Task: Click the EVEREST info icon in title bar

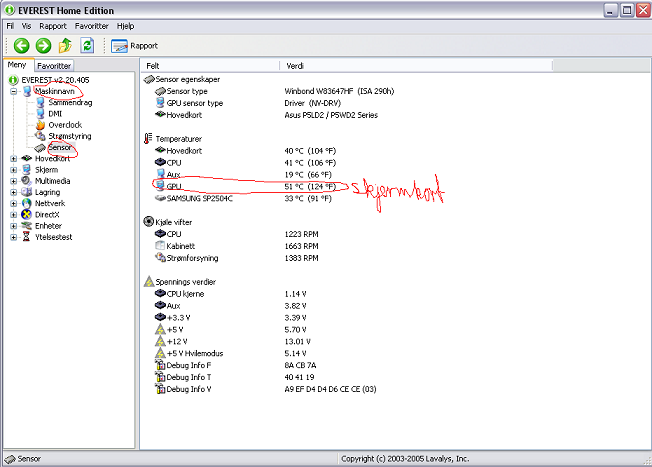Action: 10,10
